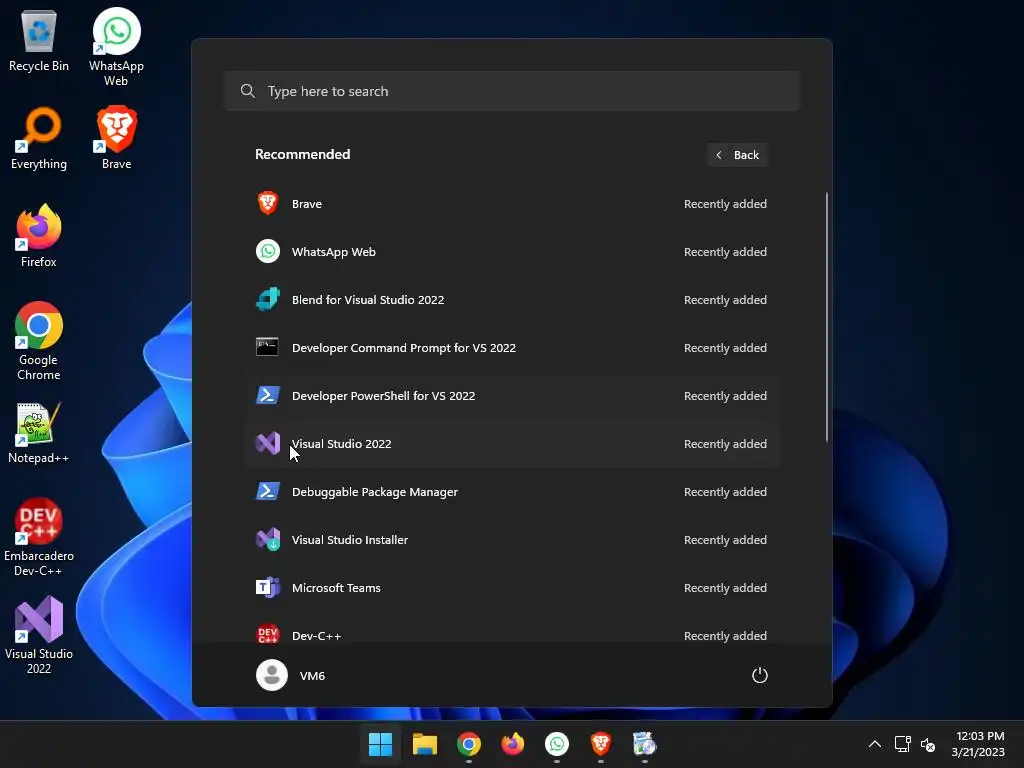Image resolution: width=1024 pixels, height=768 pixels.
Task: Open Developer PowerShell for VS 2022
Action: (512, 396)
